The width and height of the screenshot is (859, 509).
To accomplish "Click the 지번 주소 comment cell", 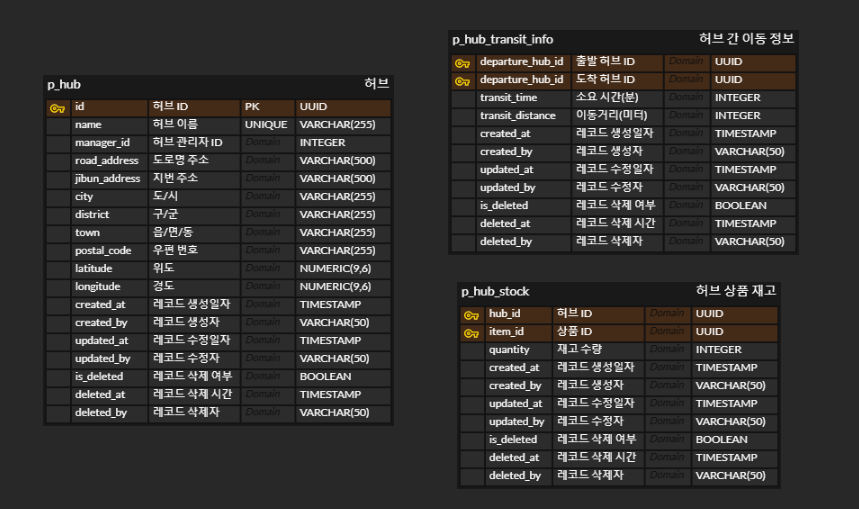I will click(194, 179).
